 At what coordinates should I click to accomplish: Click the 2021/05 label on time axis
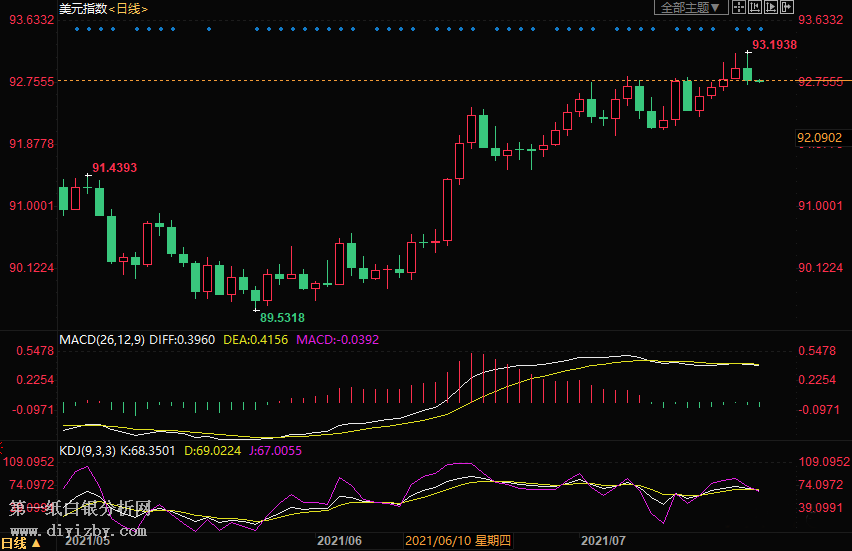(x=88, y=541)
